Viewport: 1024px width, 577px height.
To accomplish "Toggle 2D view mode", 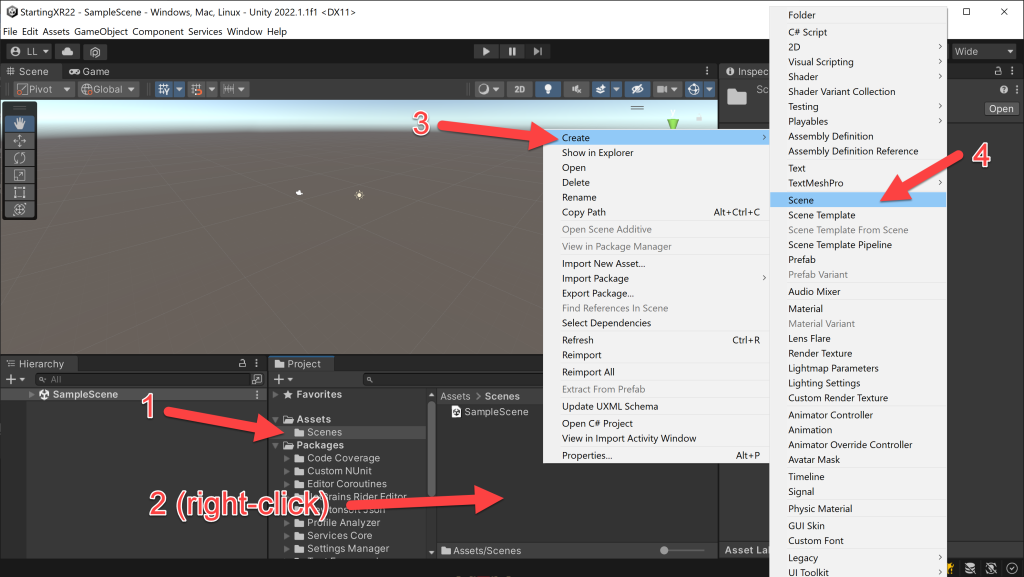I will point(520,89).
